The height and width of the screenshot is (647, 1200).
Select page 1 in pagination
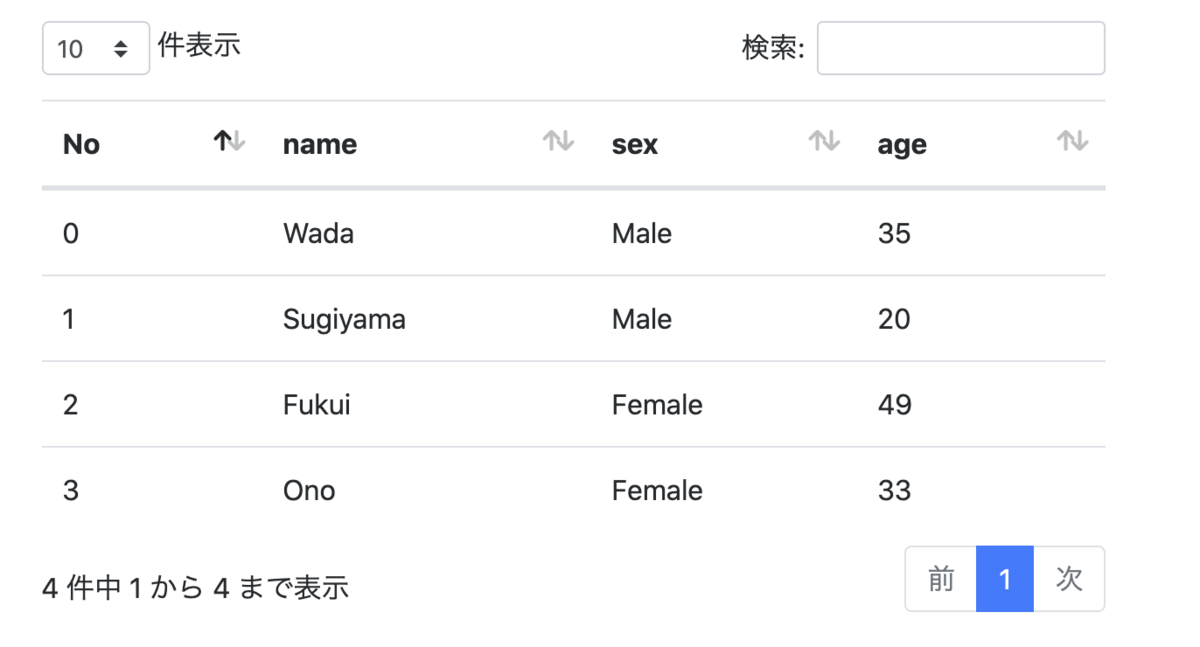[x=1005, y=579]
